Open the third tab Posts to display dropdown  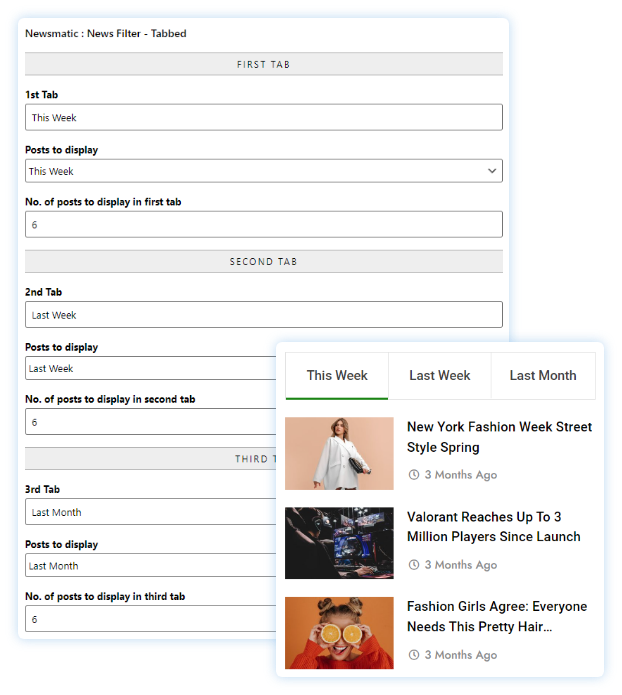tap(150, 565)
